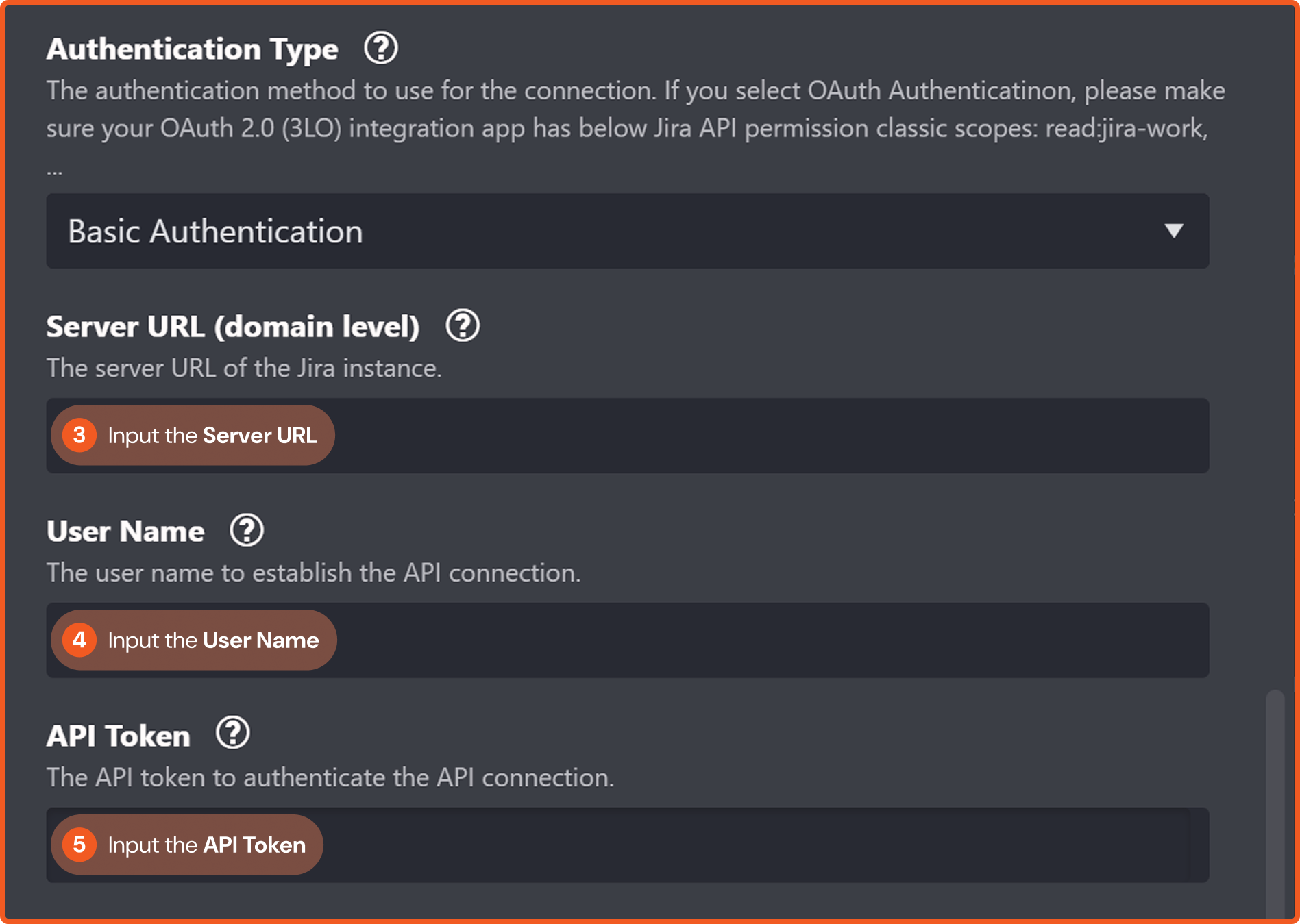Show the help icon info for User Name
The image size is (1300, 924).
point(247,530)
